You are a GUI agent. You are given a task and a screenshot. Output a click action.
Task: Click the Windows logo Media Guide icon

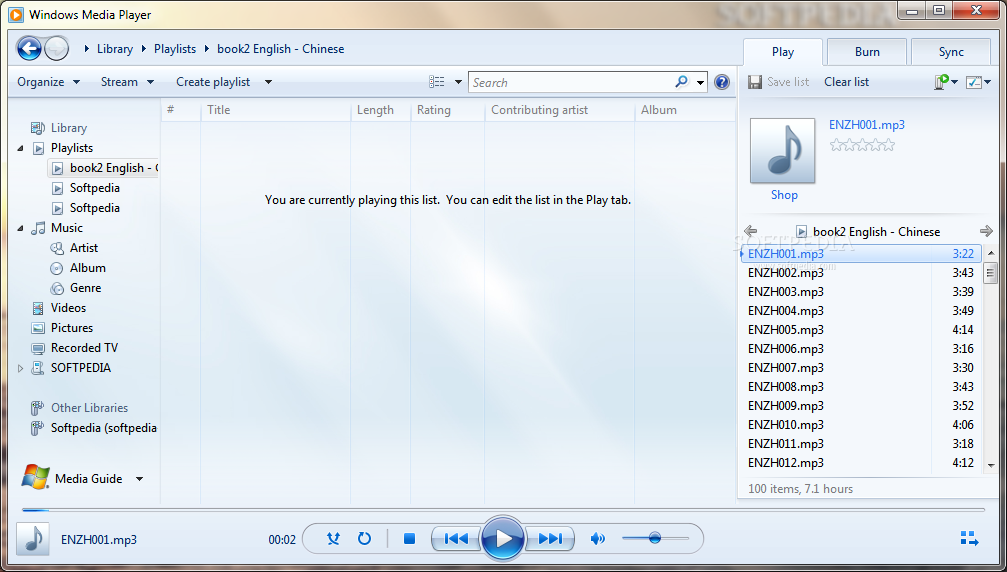tap(35, 478)
